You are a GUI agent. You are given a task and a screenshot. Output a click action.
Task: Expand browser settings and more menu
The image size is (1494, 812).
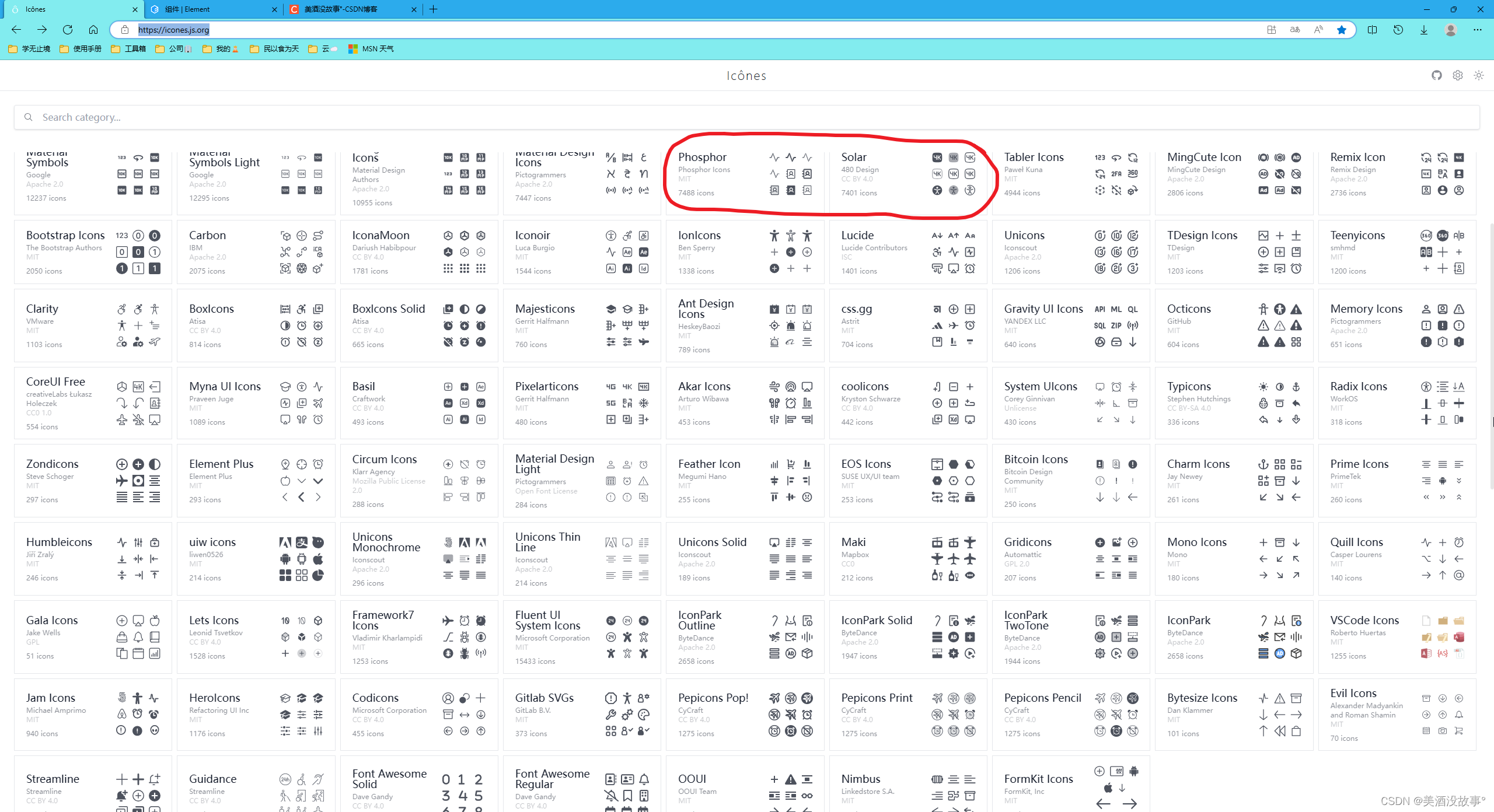[1477, 30]
